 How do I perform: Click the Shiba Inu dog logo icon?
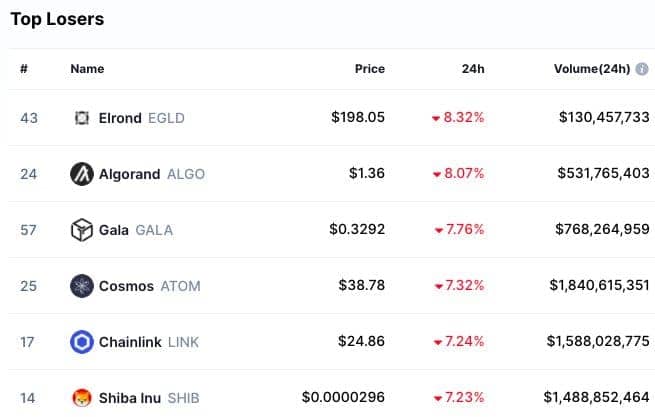click(x=81, y=398)
